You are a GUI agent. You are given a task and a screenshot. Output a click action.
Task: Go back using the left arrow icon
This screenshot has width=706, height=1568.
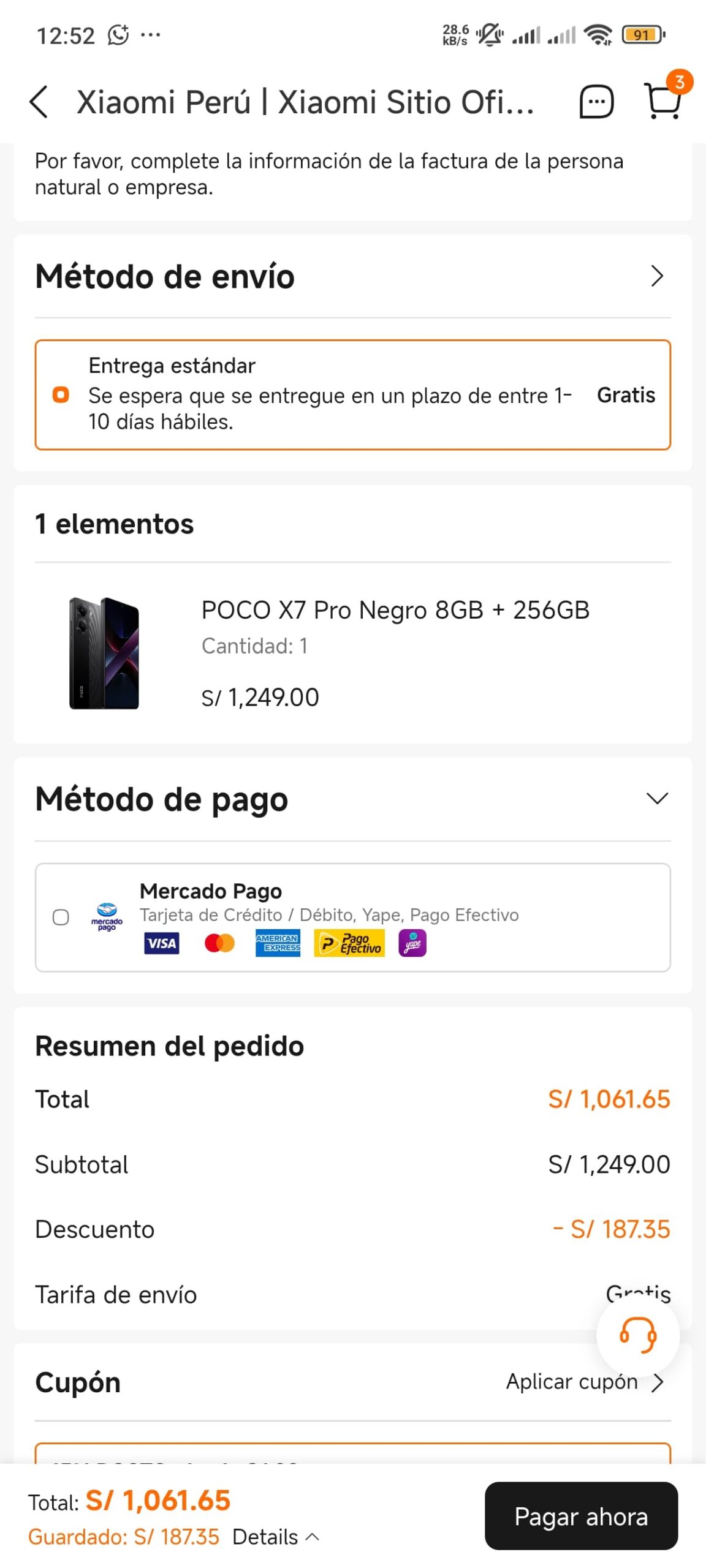pyautogui.click(x=39, y=102)
